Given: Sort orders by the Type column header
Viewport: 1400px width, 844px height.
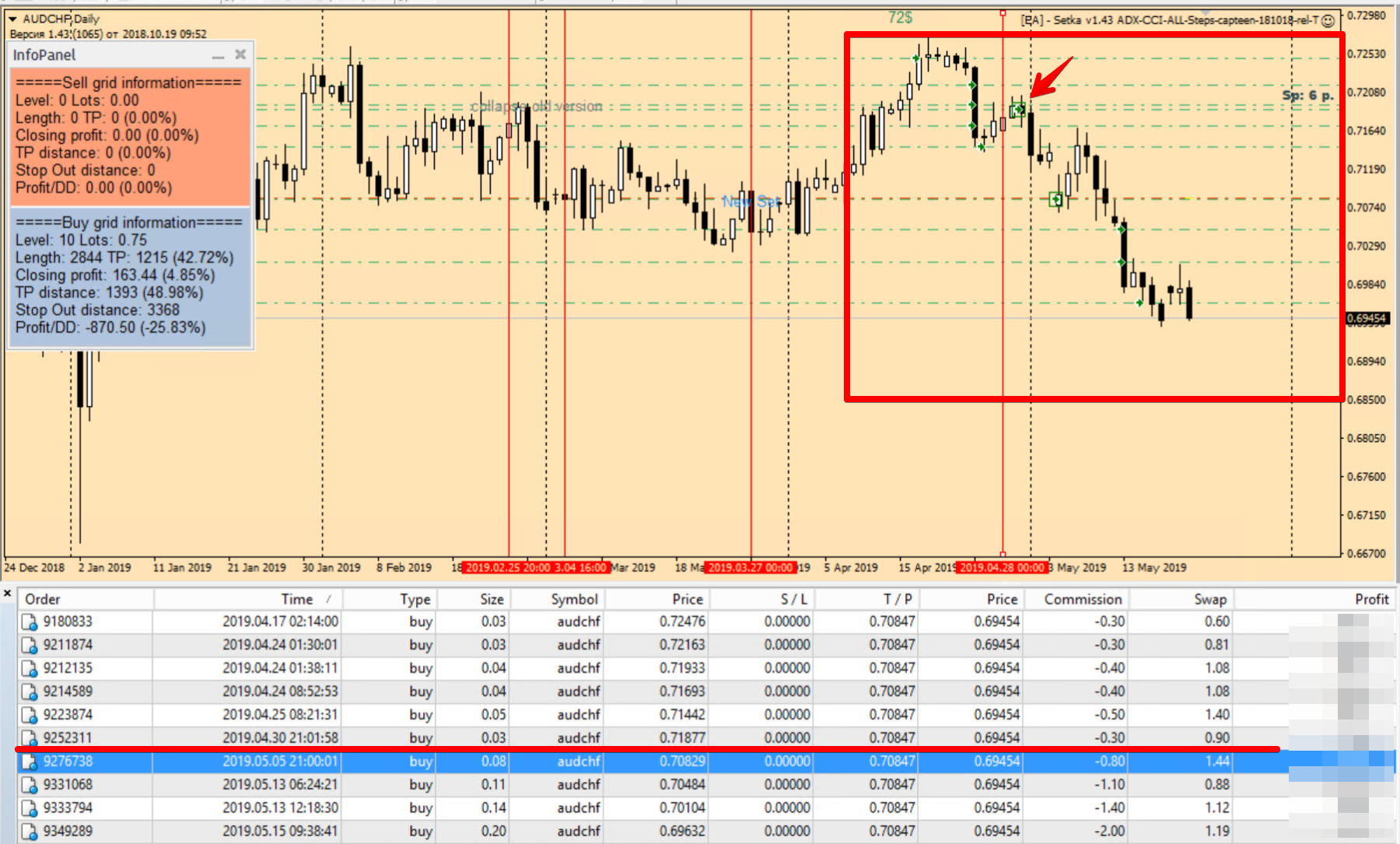Looking at the screenshot, I should coord(389,599).
